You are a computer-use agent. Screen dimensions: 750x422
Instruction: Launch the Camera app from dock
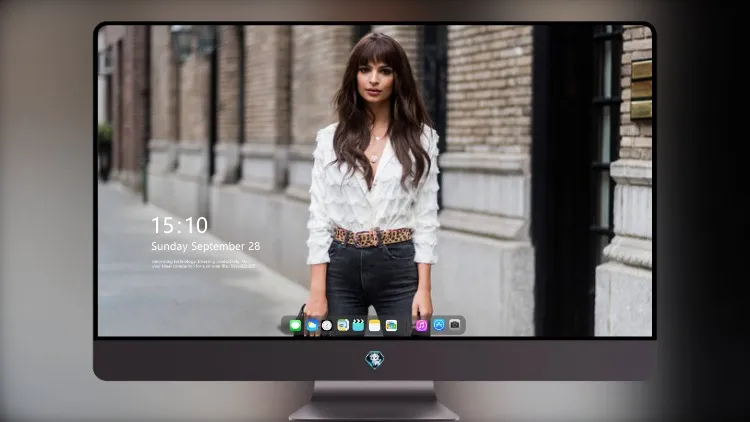point(455,325)
